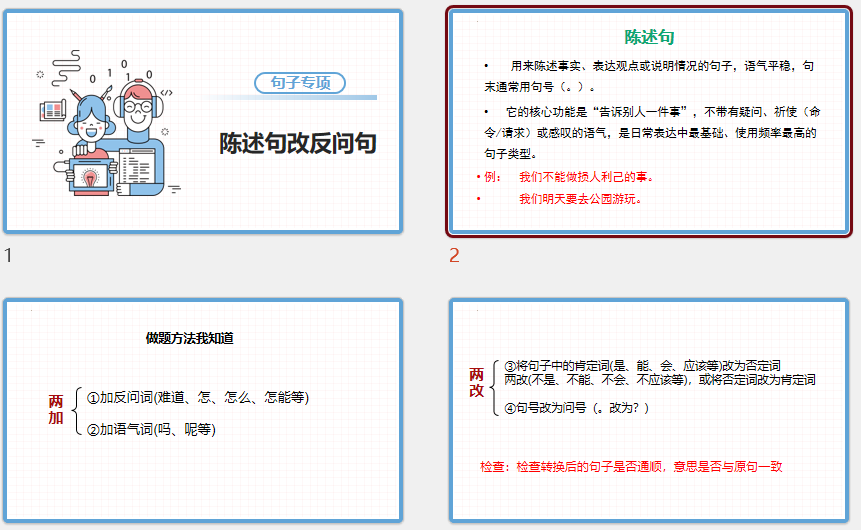Click the red 两加 label
The height and width of the screenshot is (530, 861).
pyautogui.click(x=55, y=410)
